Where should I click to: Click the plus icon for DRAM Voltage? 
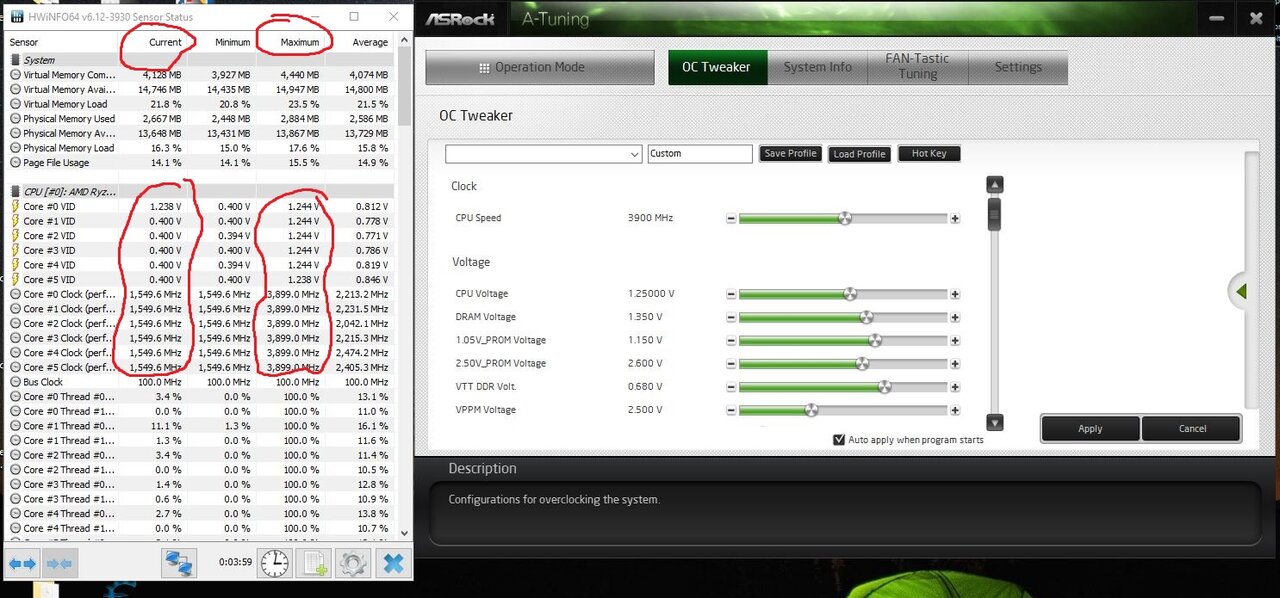tap(955, 317)
